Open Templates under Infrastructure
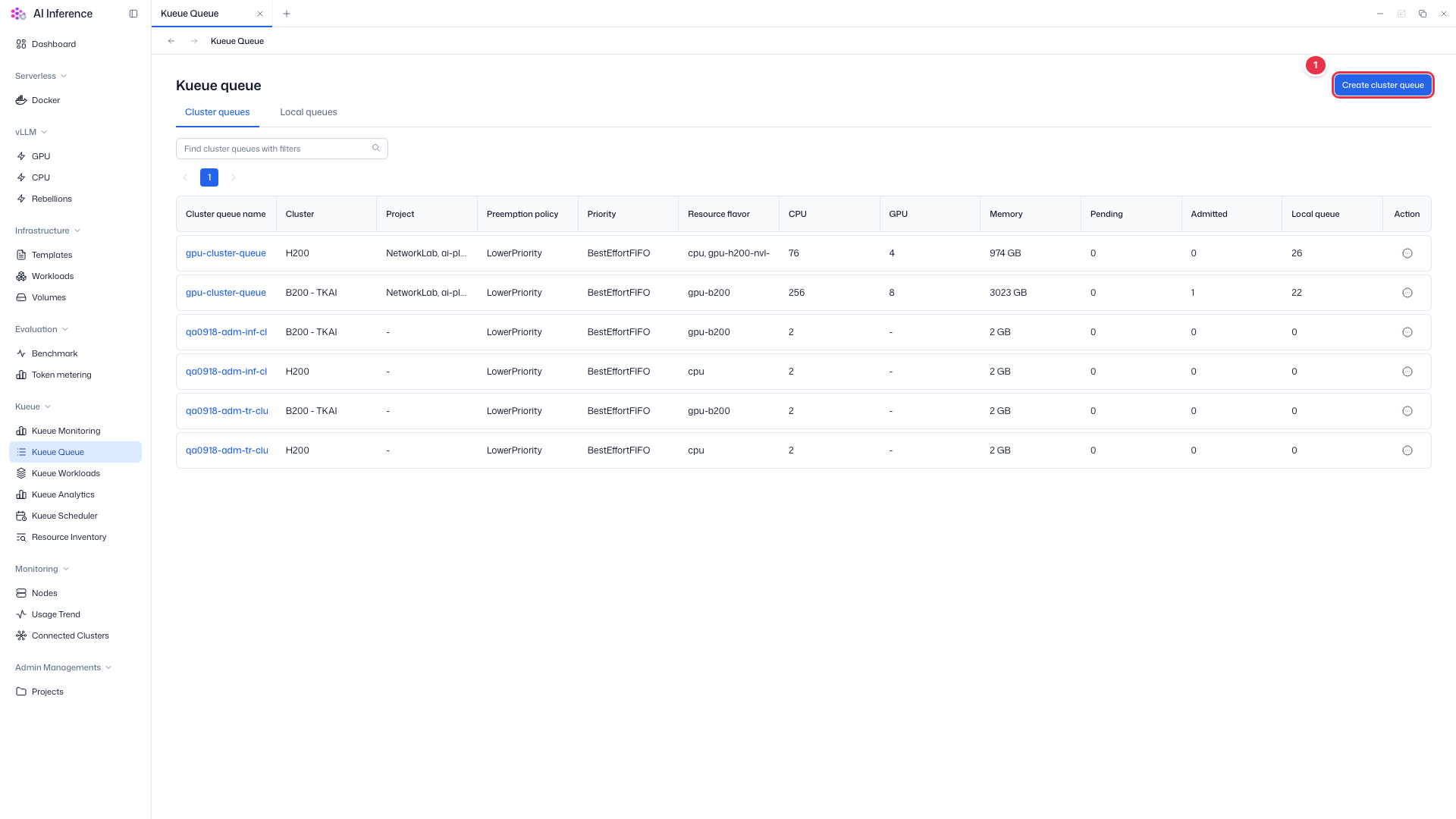 coord(75,255)
